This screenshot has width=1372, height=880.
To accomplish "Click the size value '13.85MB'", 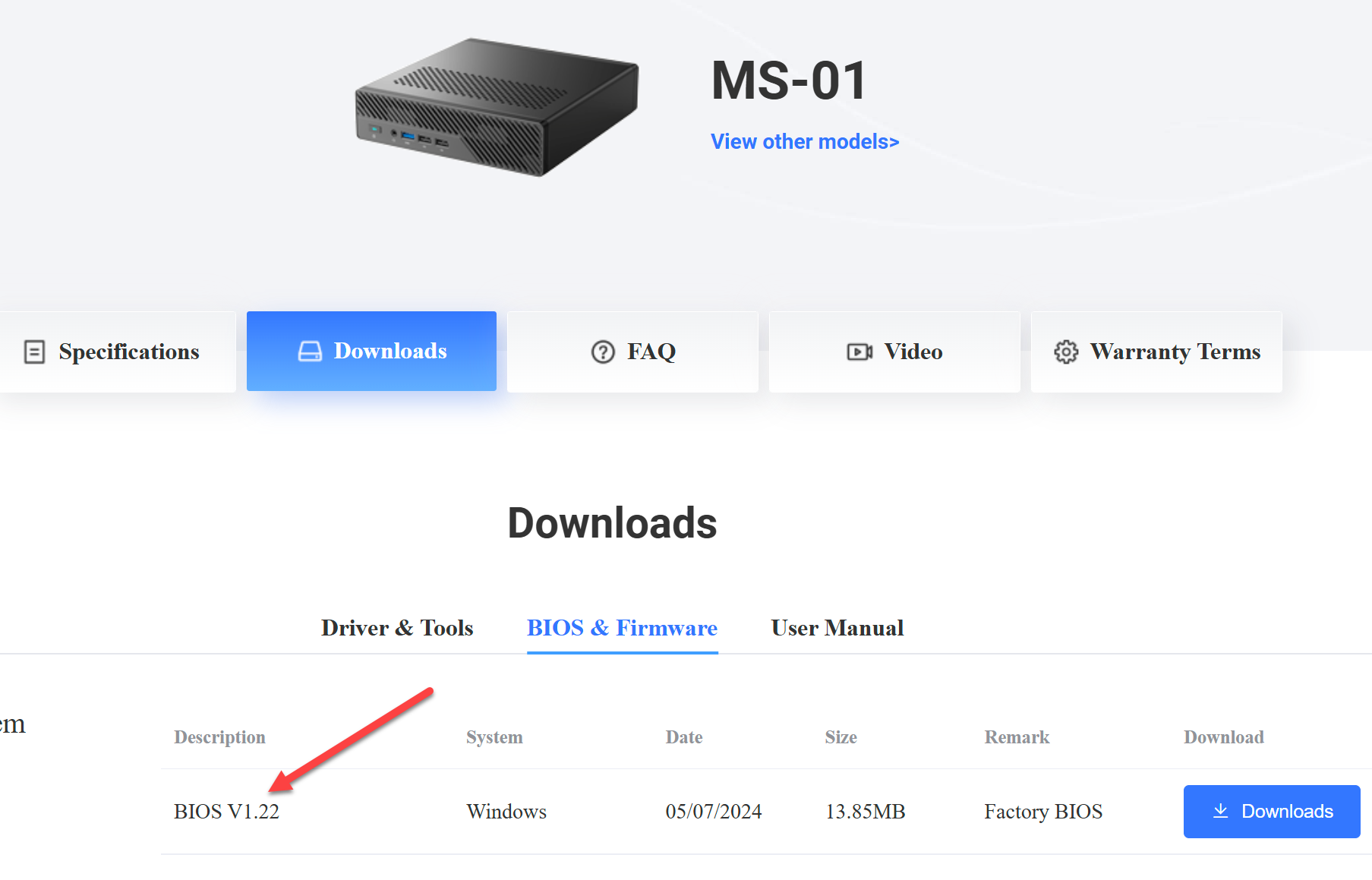I will [866, 812].
